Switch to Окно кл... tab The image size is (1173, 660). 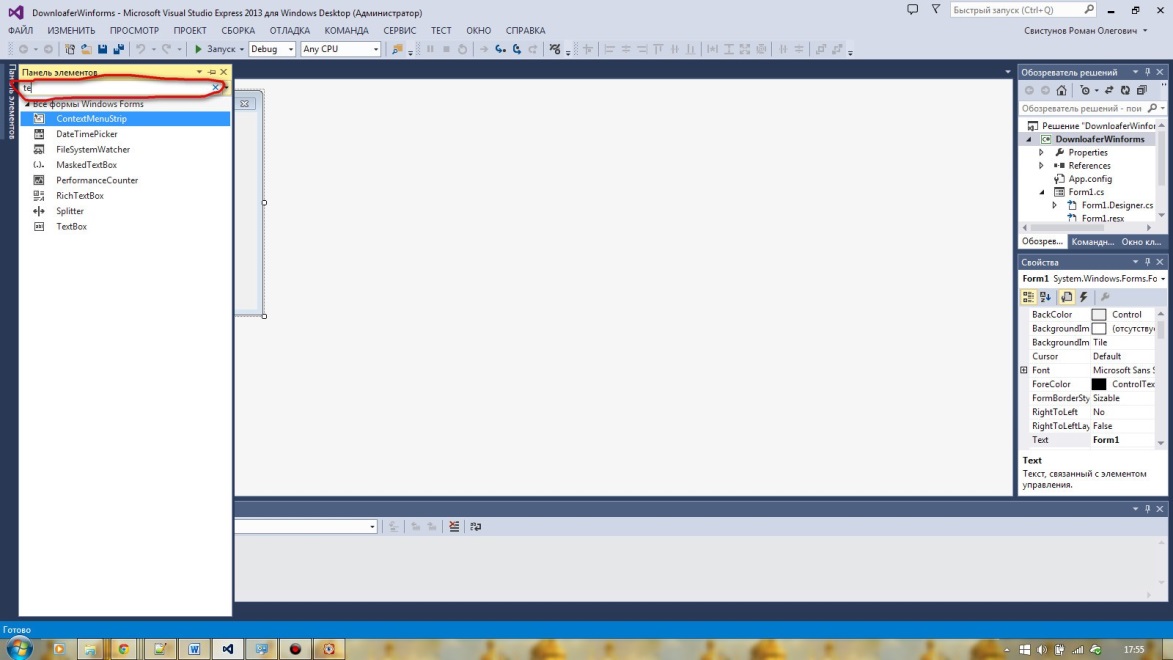pyautogui.click(x=1141, y=242)
